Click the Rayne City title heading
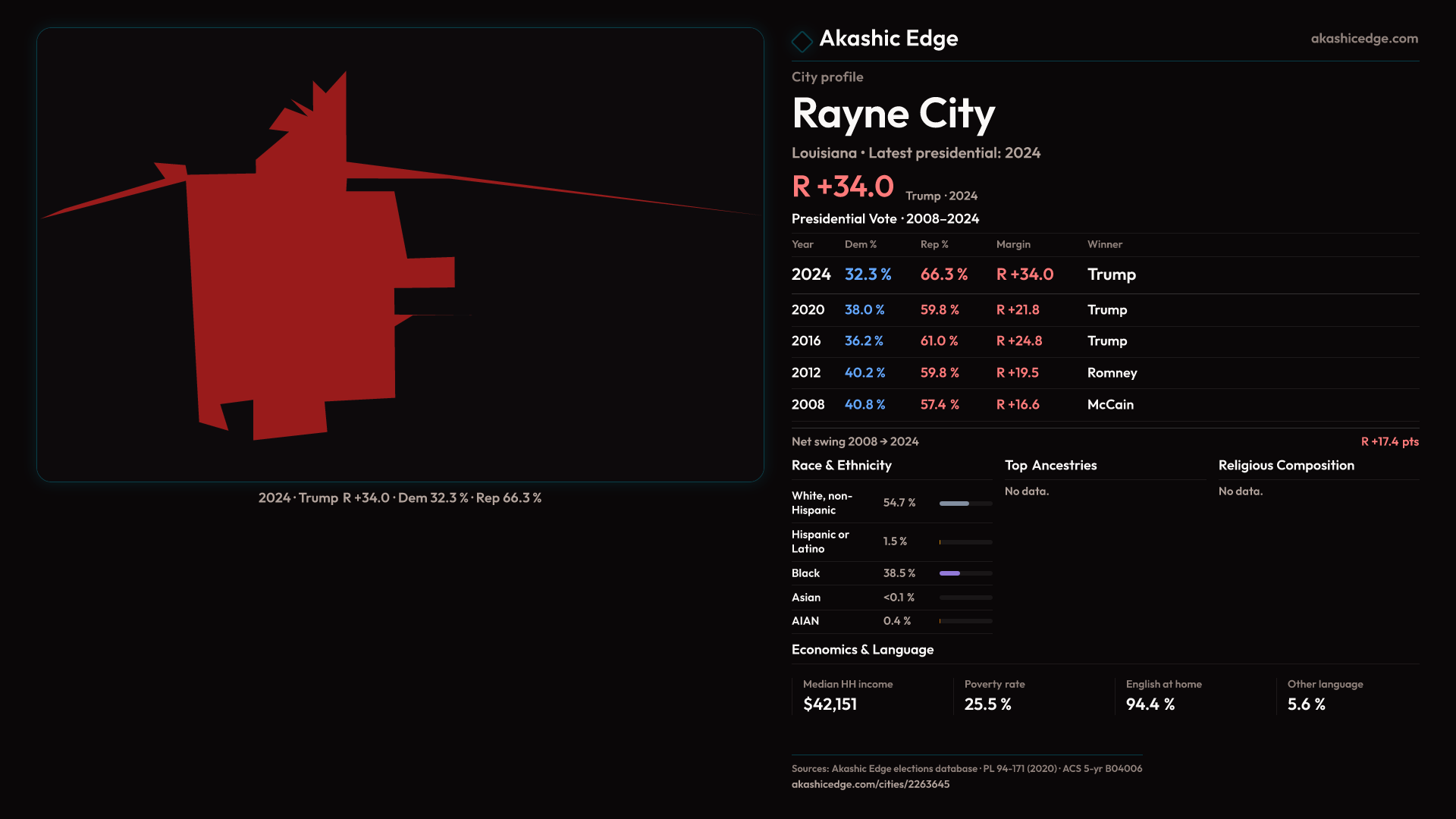The image size is (1456, 819). (893, 114)
